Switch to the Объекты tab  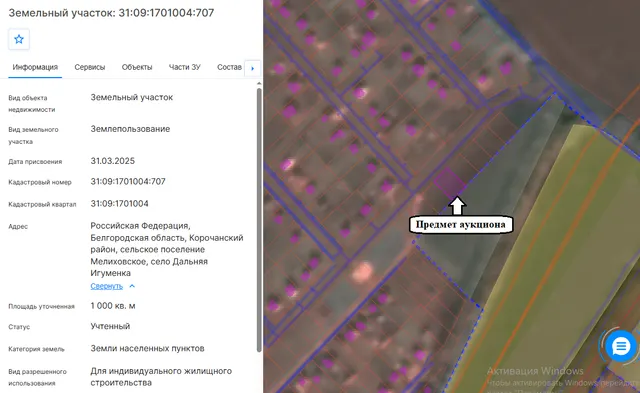[137, 67]
